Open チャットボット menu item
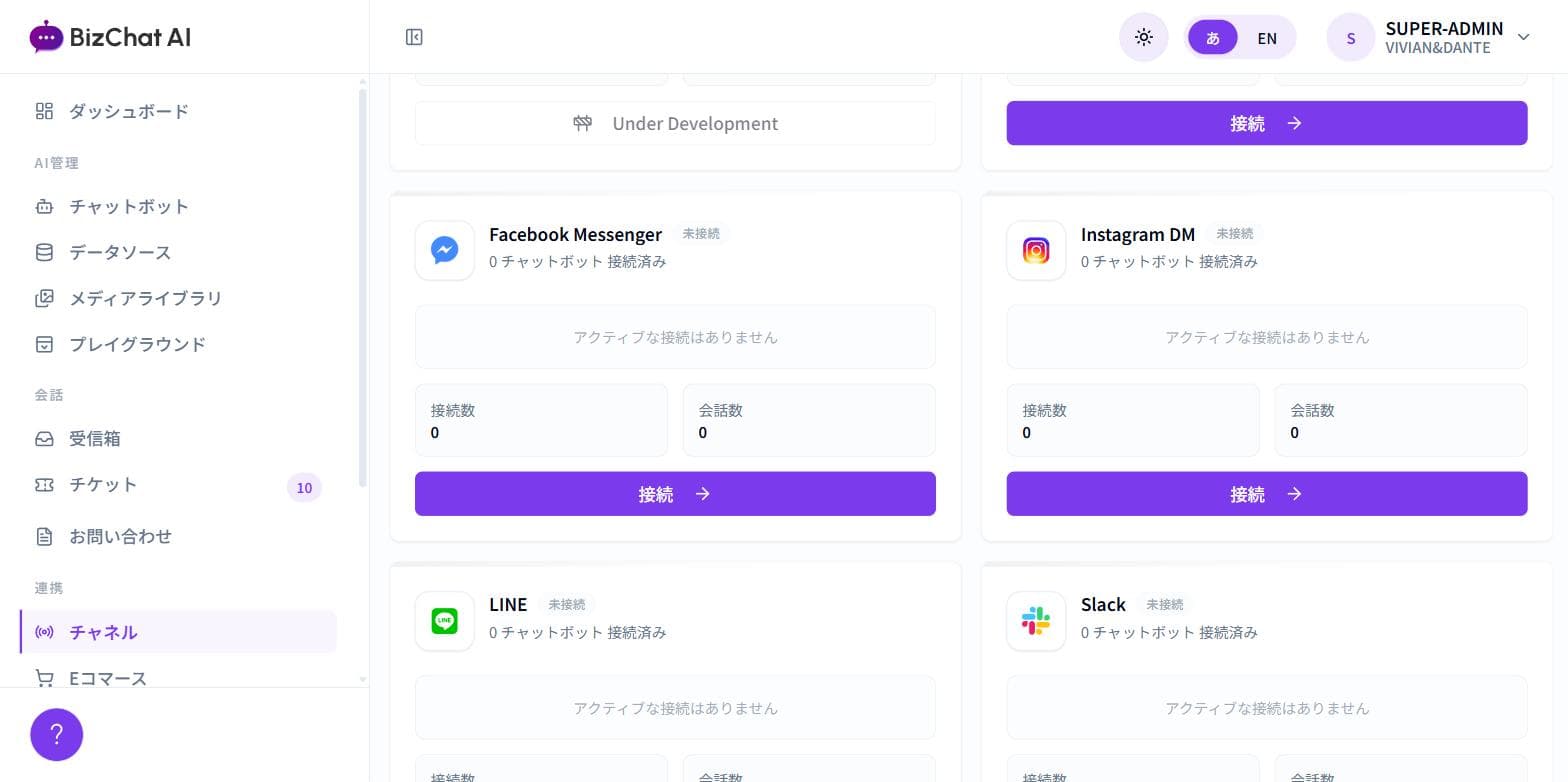This screenshot has height=782, width=1568. (x=178, y=206)
